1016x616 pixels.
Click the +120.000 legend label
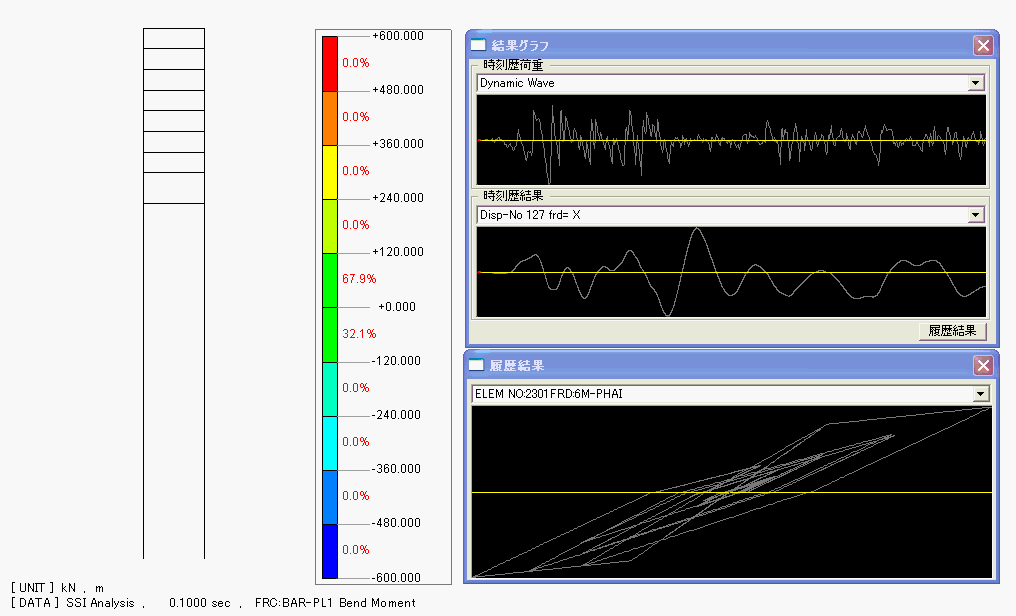point(398,251)
